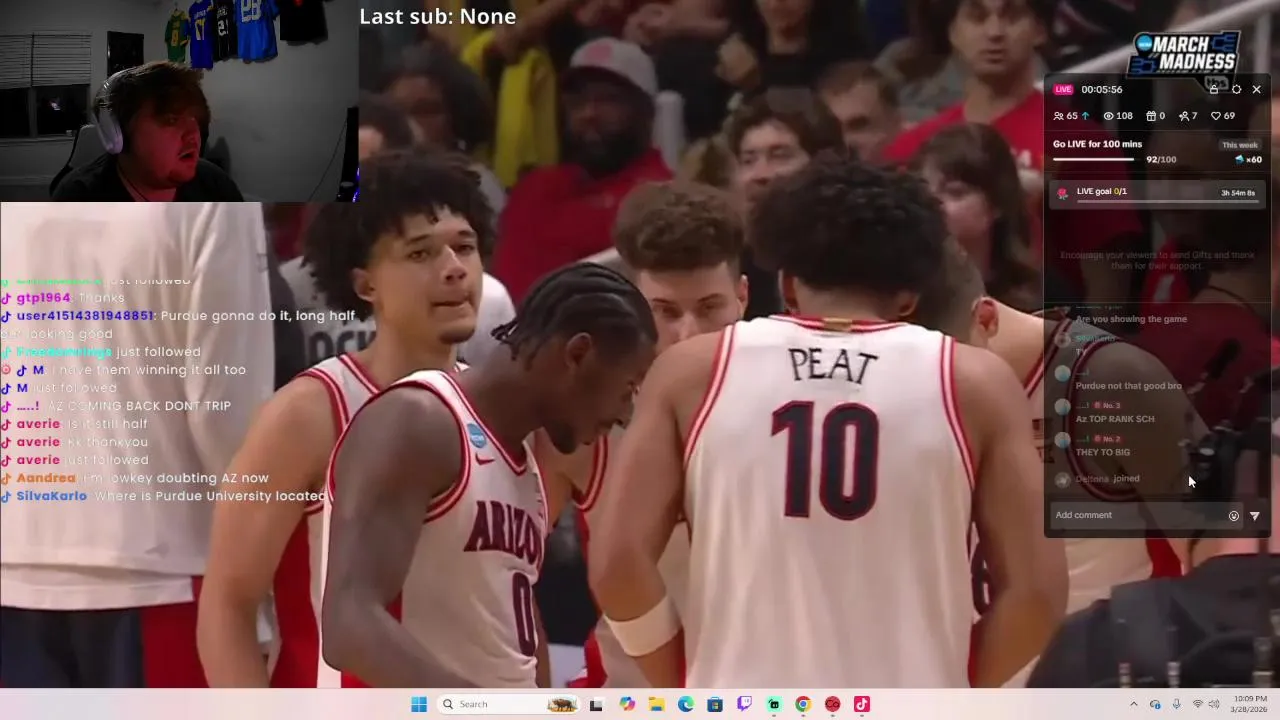Open Microsoft Store from the taskbar

(715, 704)
